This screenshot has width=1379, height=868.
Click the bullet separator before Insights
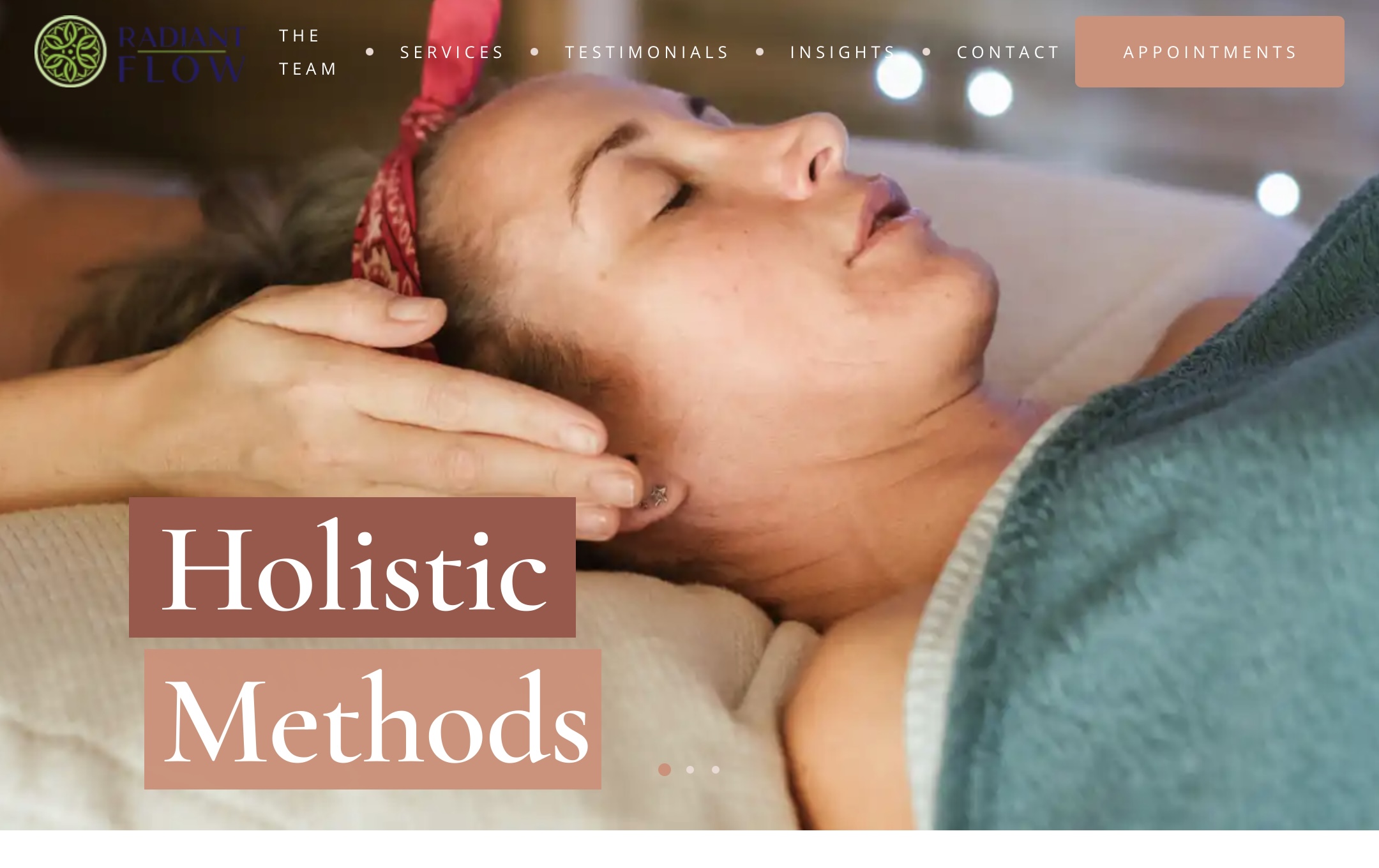760,52
